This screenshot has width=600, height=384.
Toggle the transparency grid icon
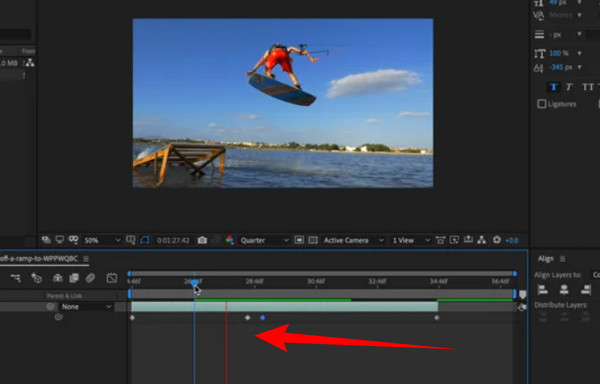click(x=313, y=240)
